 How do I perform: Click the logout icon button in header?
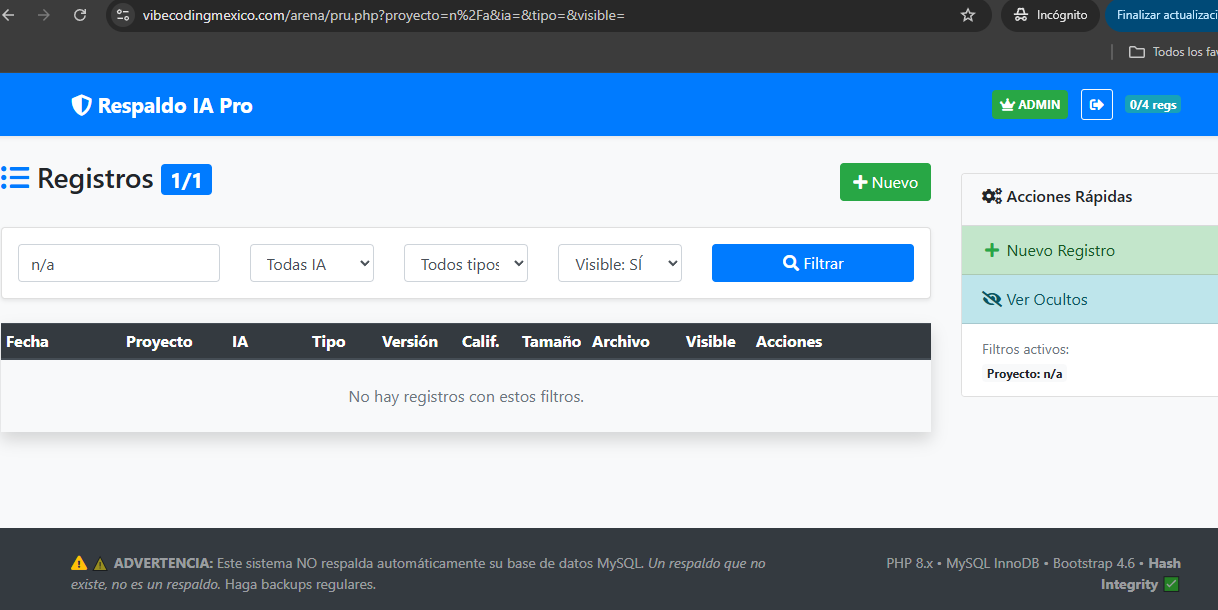pyautogui.click(x=1097, y=104)
